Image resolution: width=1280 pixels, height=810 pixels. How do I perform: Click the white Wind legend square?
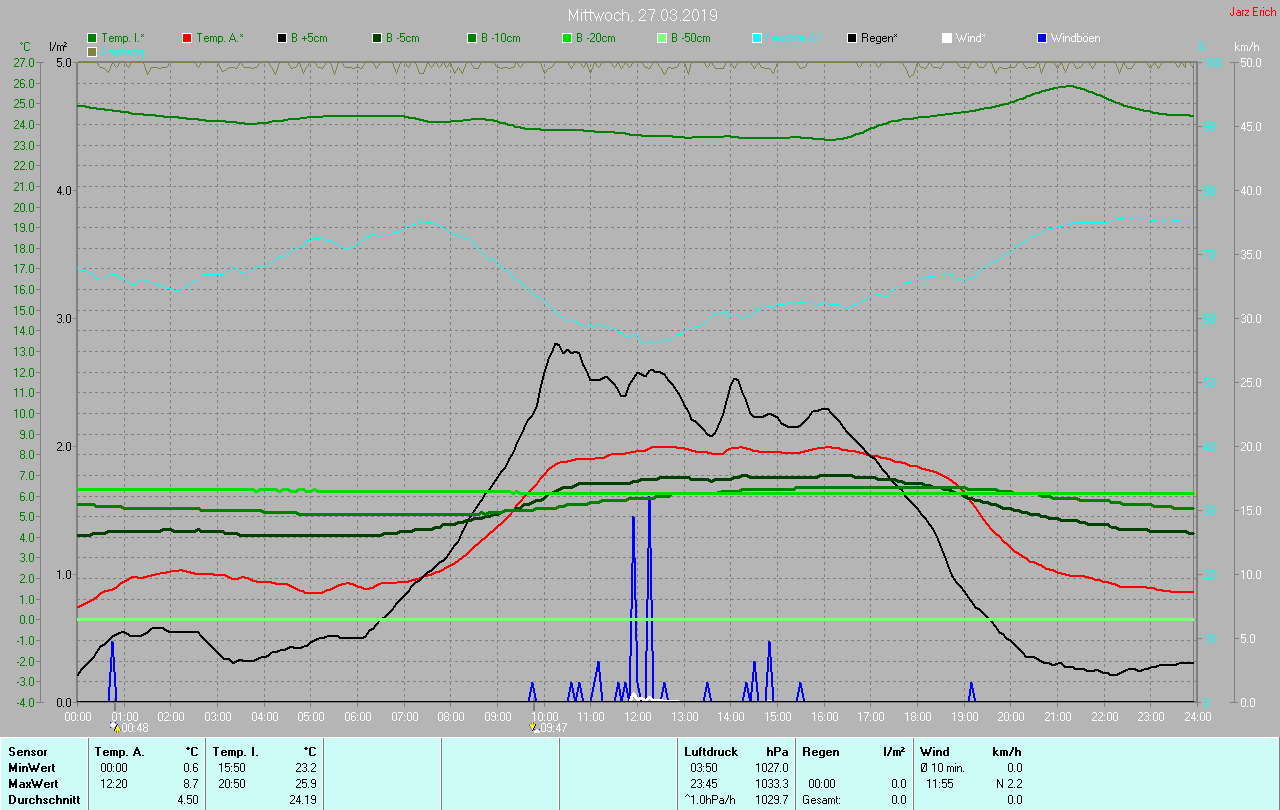947,38
